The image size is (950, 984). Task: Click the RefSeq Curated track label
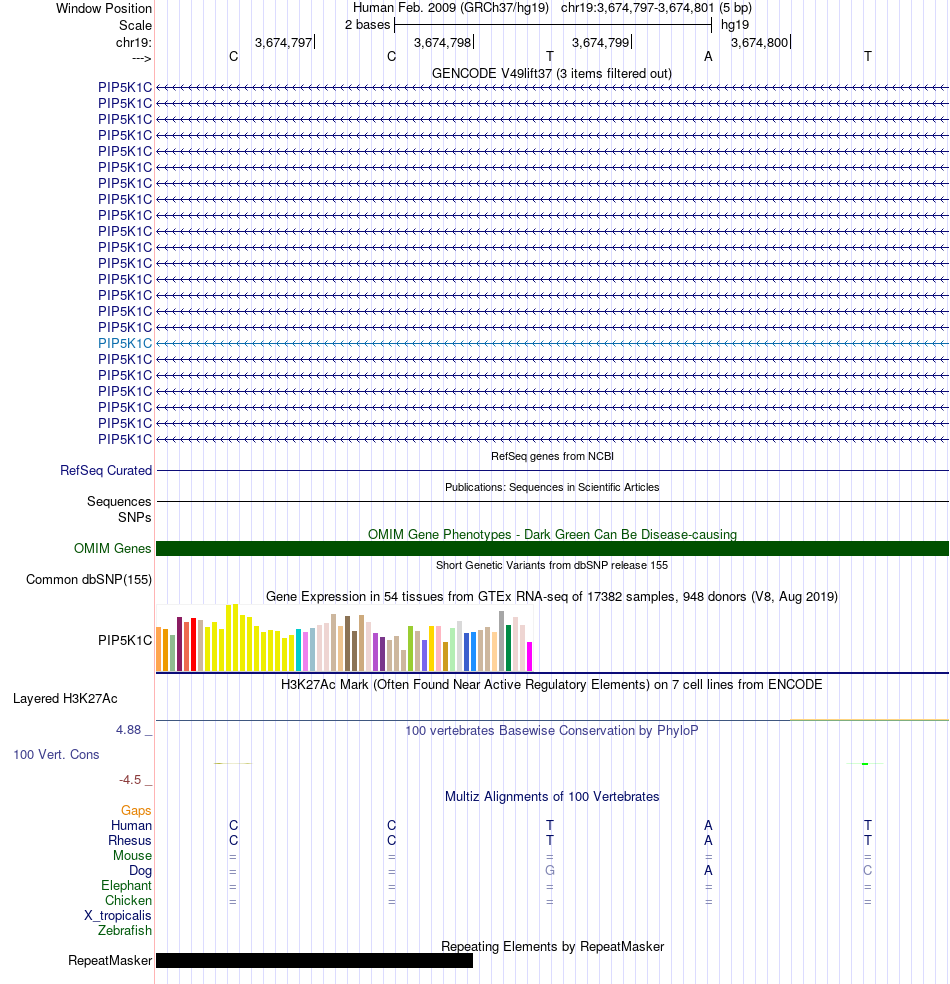click(x=106, y=471)
